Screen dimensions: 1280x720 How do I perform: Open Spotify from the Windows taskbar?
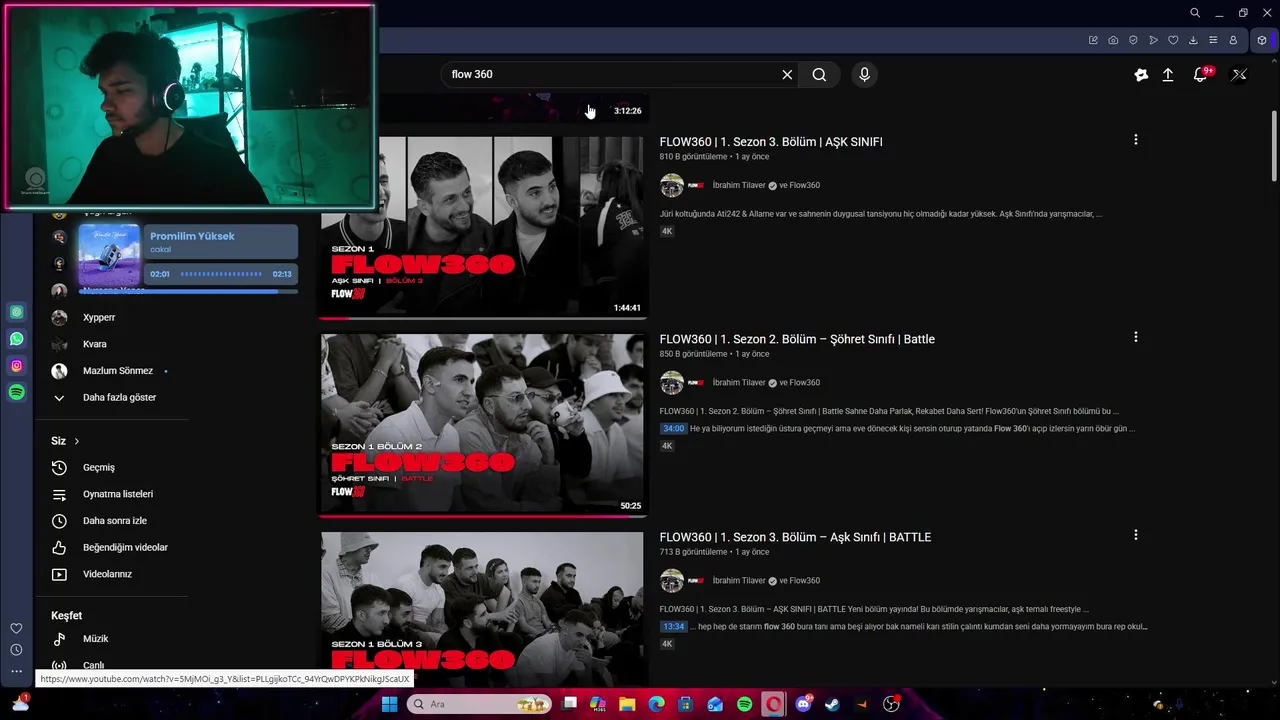tap(745, 704)
